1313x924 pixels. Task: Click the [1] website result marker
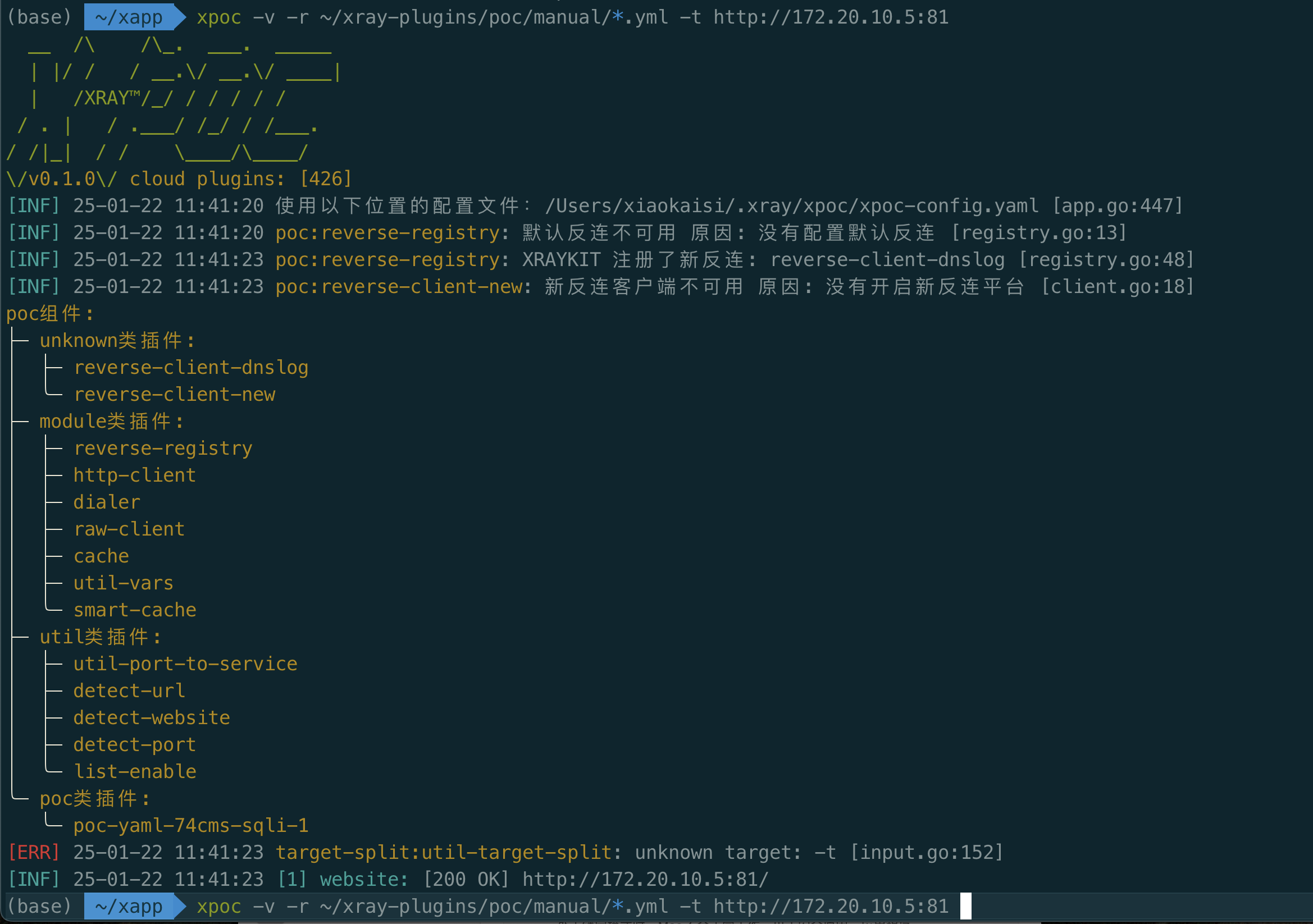point(292,879)
